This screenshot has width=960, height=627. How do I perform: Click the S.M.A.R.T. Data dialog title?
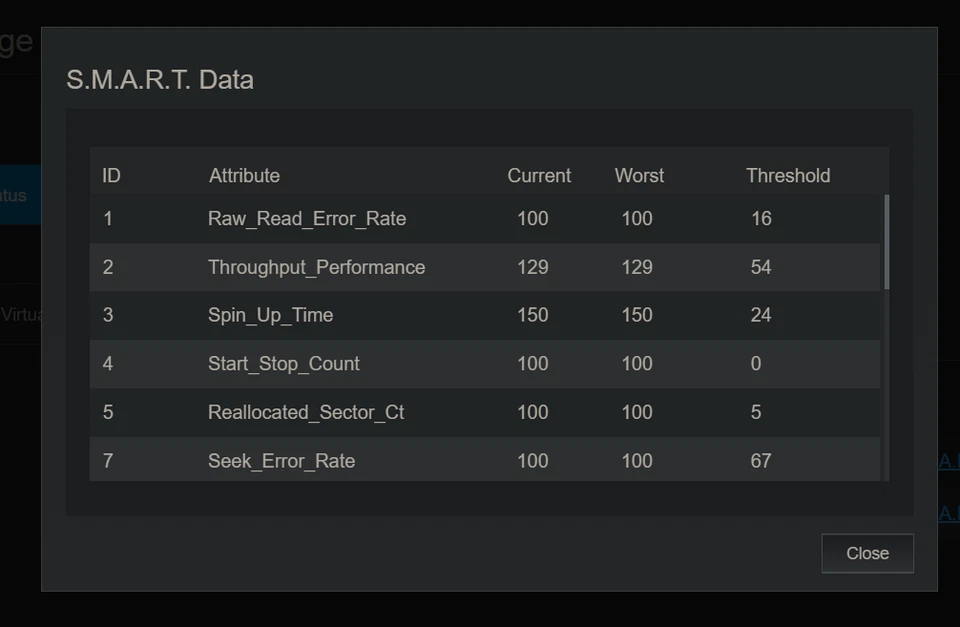tap(160, 80)
